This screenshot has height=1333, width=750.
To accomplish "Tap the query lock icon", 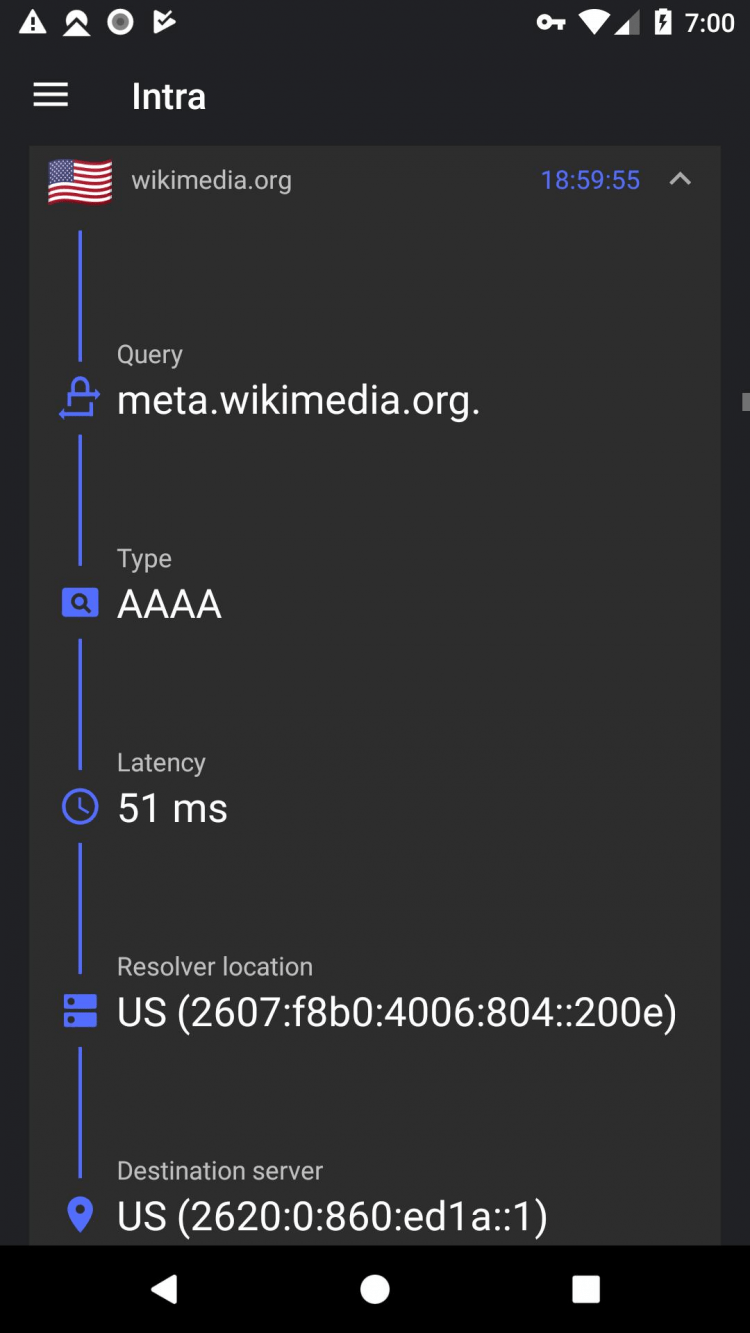I will (80, 399).
